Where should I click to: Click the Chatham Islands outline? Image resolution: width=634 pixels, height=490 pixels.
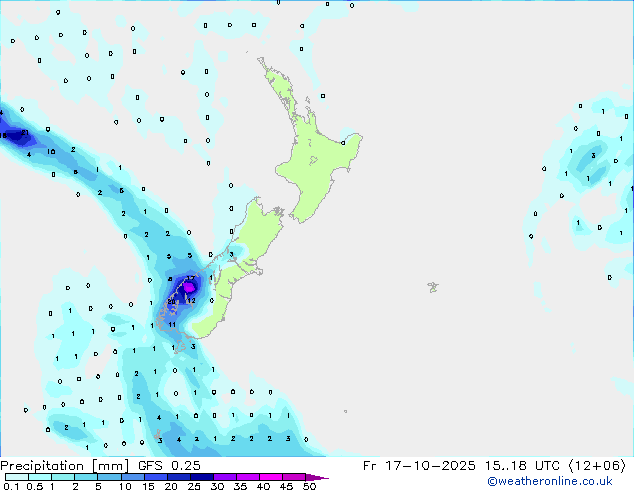[433, 287]
